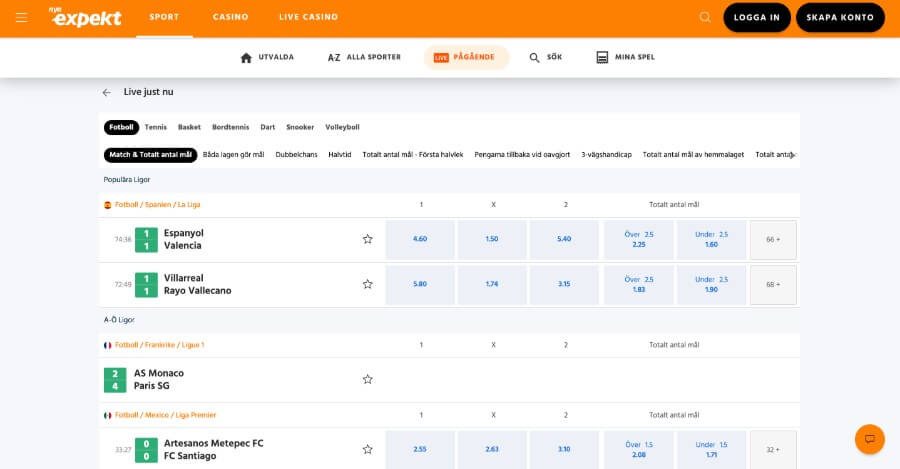The height and width of the screenshot is (469, 900).
Task: Expand 32+ more markets for Artesanos match
Action: (773, 449)
